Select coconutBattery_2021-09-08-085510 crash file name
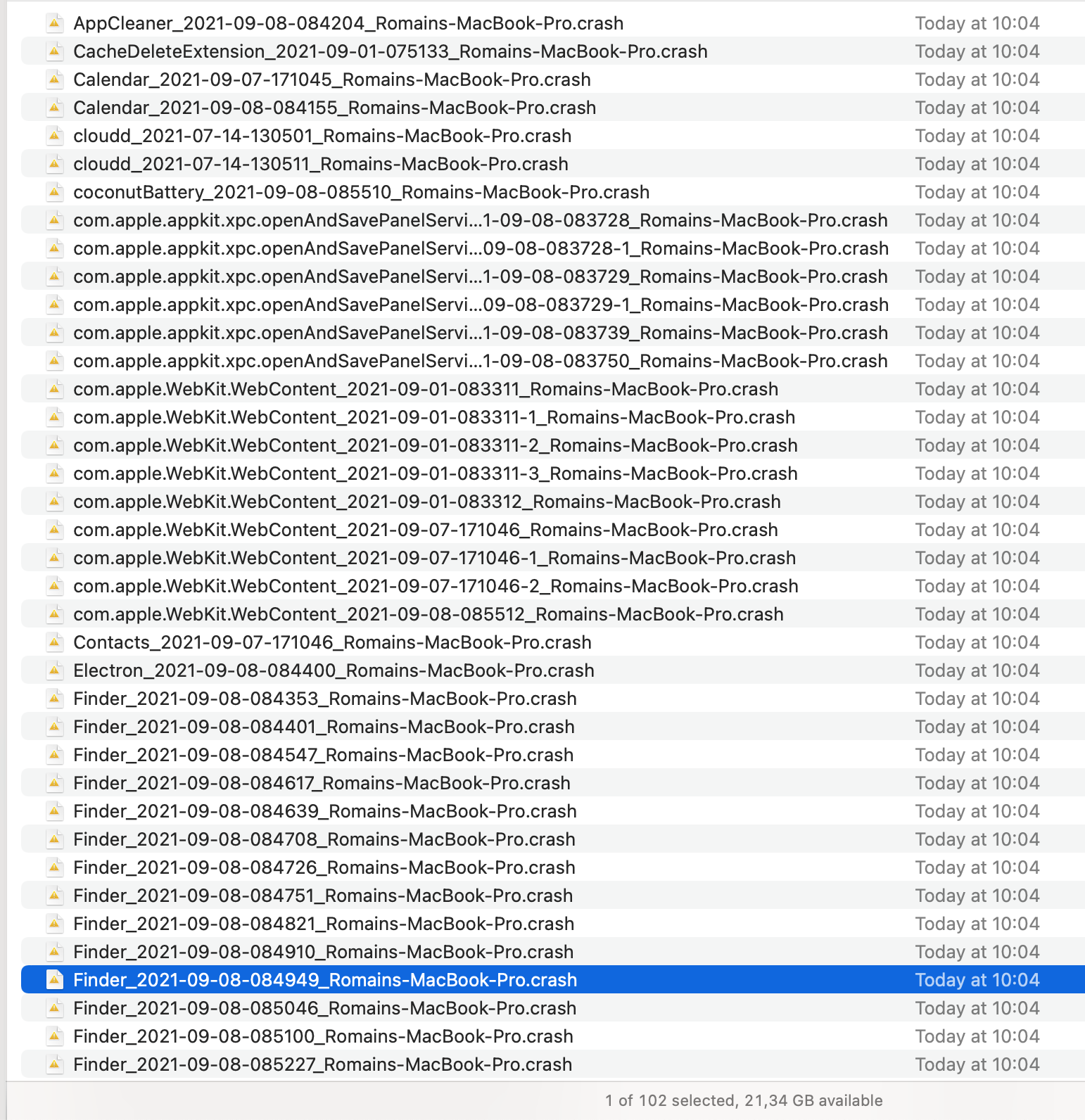 [x=362, y=192]
